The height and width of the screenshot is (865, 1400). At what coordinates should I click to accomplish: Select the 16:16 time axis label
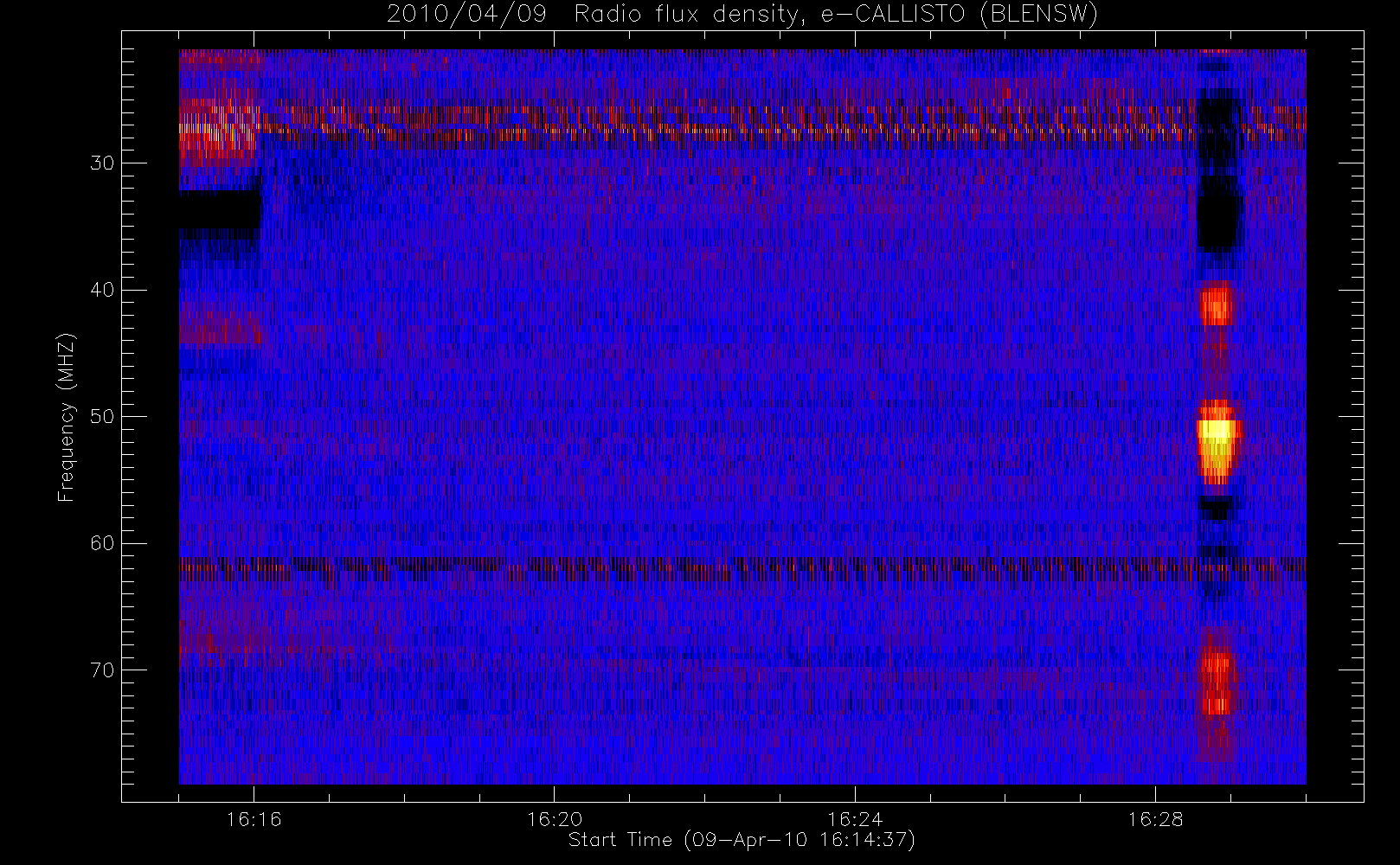(254, 818)
